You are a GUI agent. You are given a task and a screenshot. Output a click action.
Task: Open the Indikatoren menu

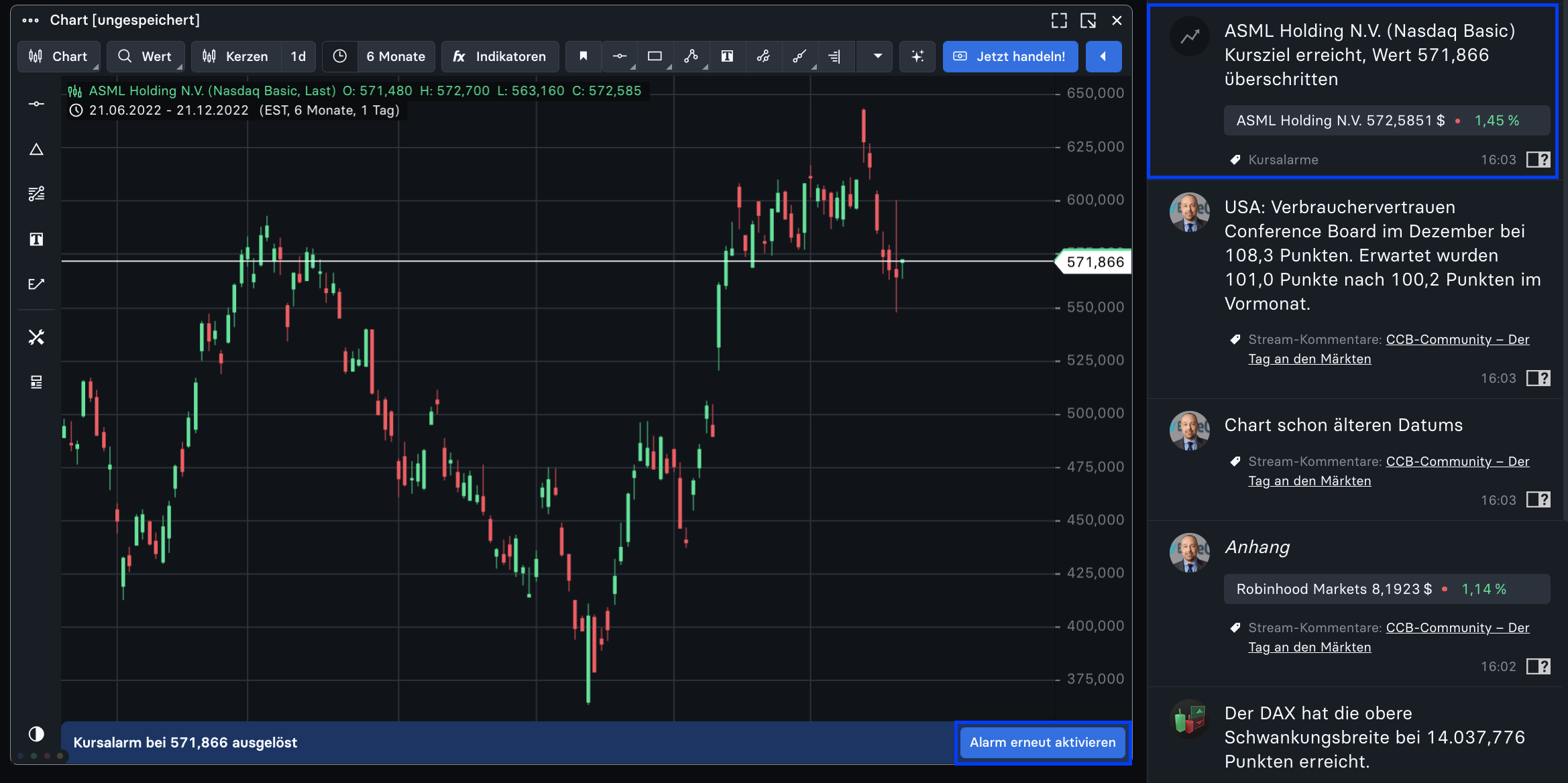pyautogui.click(x=500, y=56)
